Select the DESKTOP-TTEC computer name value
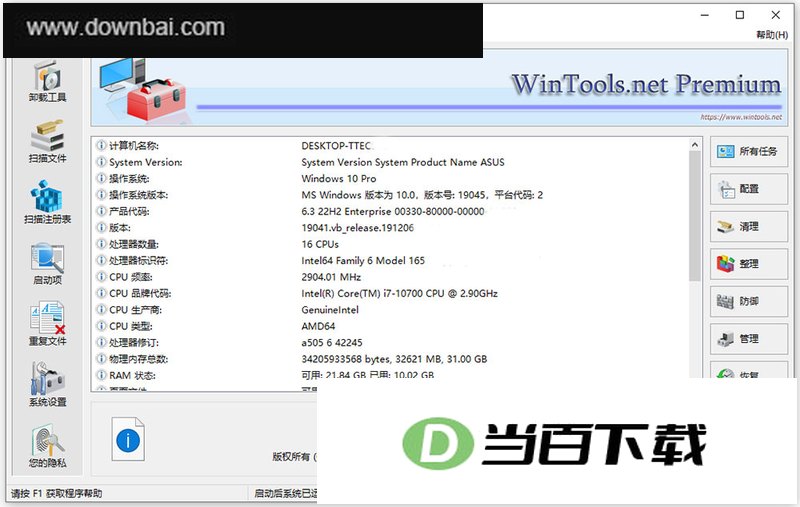This screenshot has height=507, width=800. [x=337, y=146]
